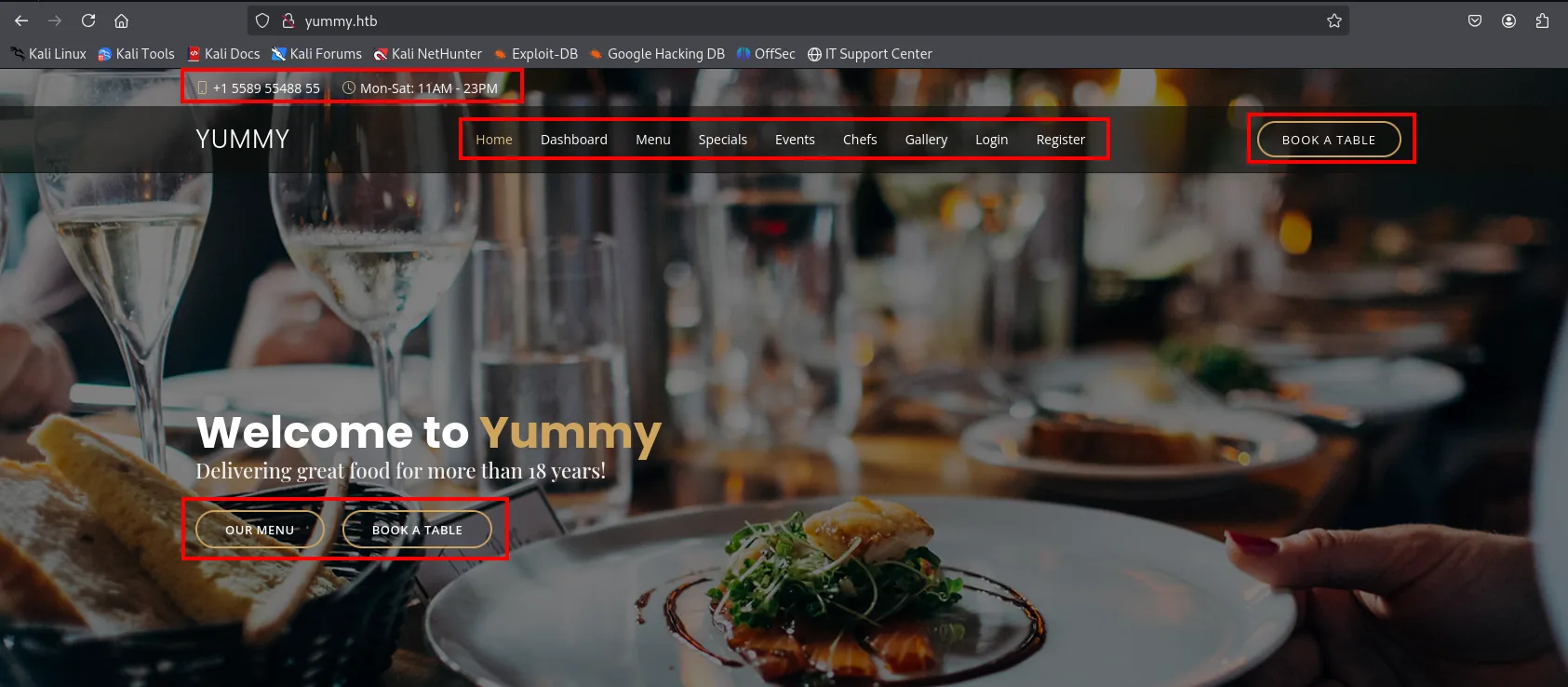Focus the address bar showing yummy.htb
Viewport: 1568px width, 687px height.
point(797,20)
